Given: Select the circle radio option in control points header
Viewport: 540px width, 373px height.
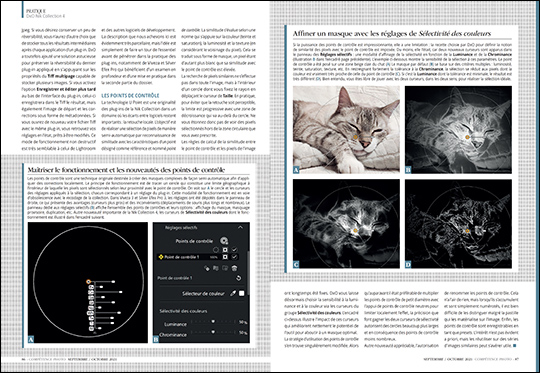Looking at the screenshot, I should 216,249.
